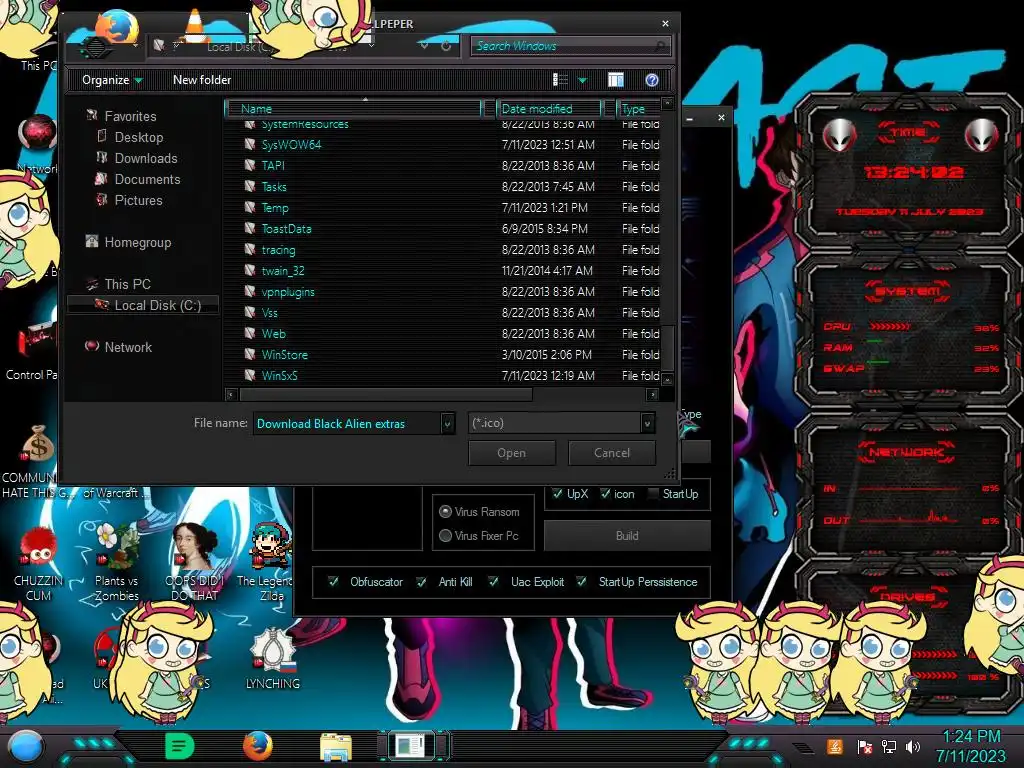Image resolution: width=1024 pixels, height=768 pixels.
Task: Click the Pictures icon under Favorites
Action: [x=101, y=199]
